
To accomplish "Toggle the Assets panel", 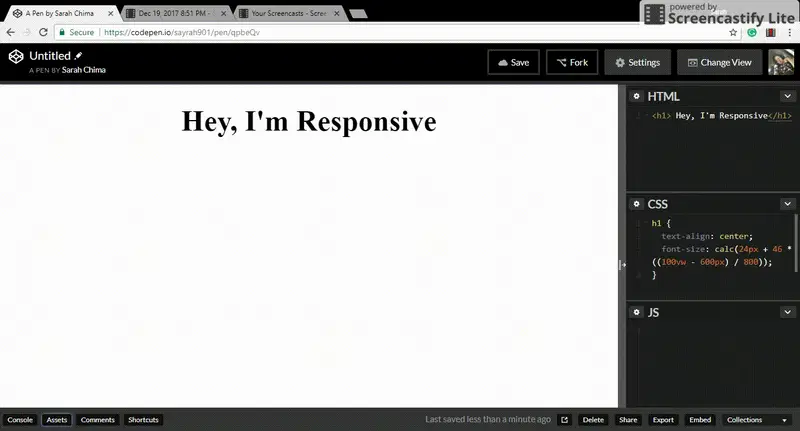I will point(57,420).
